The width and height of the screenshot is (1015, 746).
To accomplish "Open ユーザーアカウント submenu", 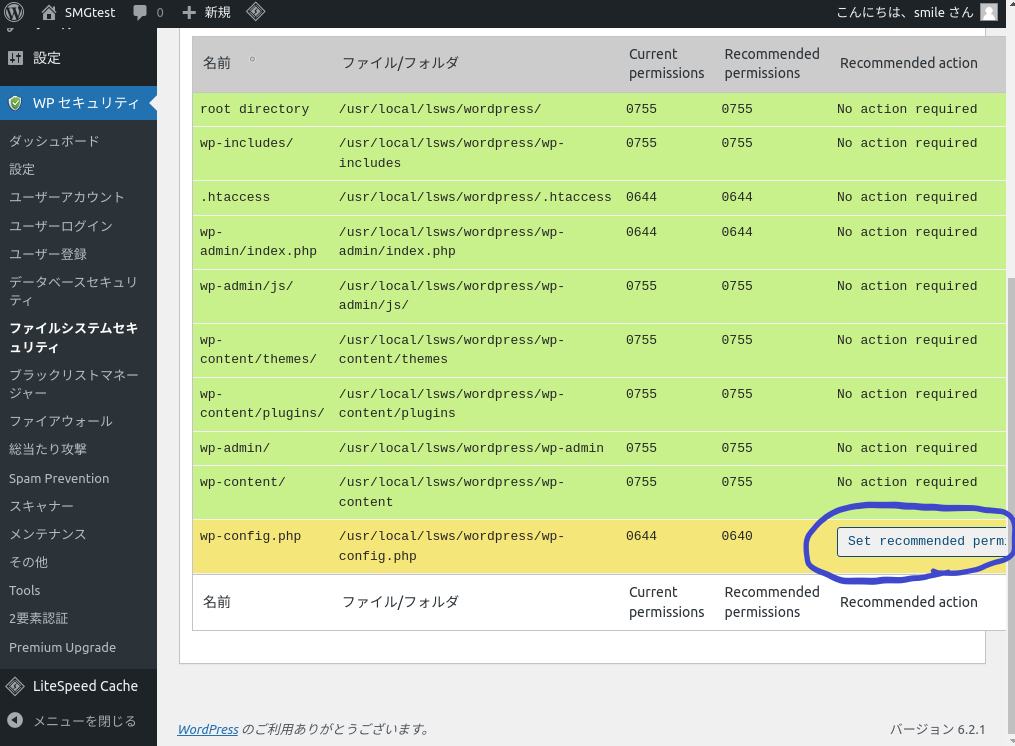I will point(66,197).
